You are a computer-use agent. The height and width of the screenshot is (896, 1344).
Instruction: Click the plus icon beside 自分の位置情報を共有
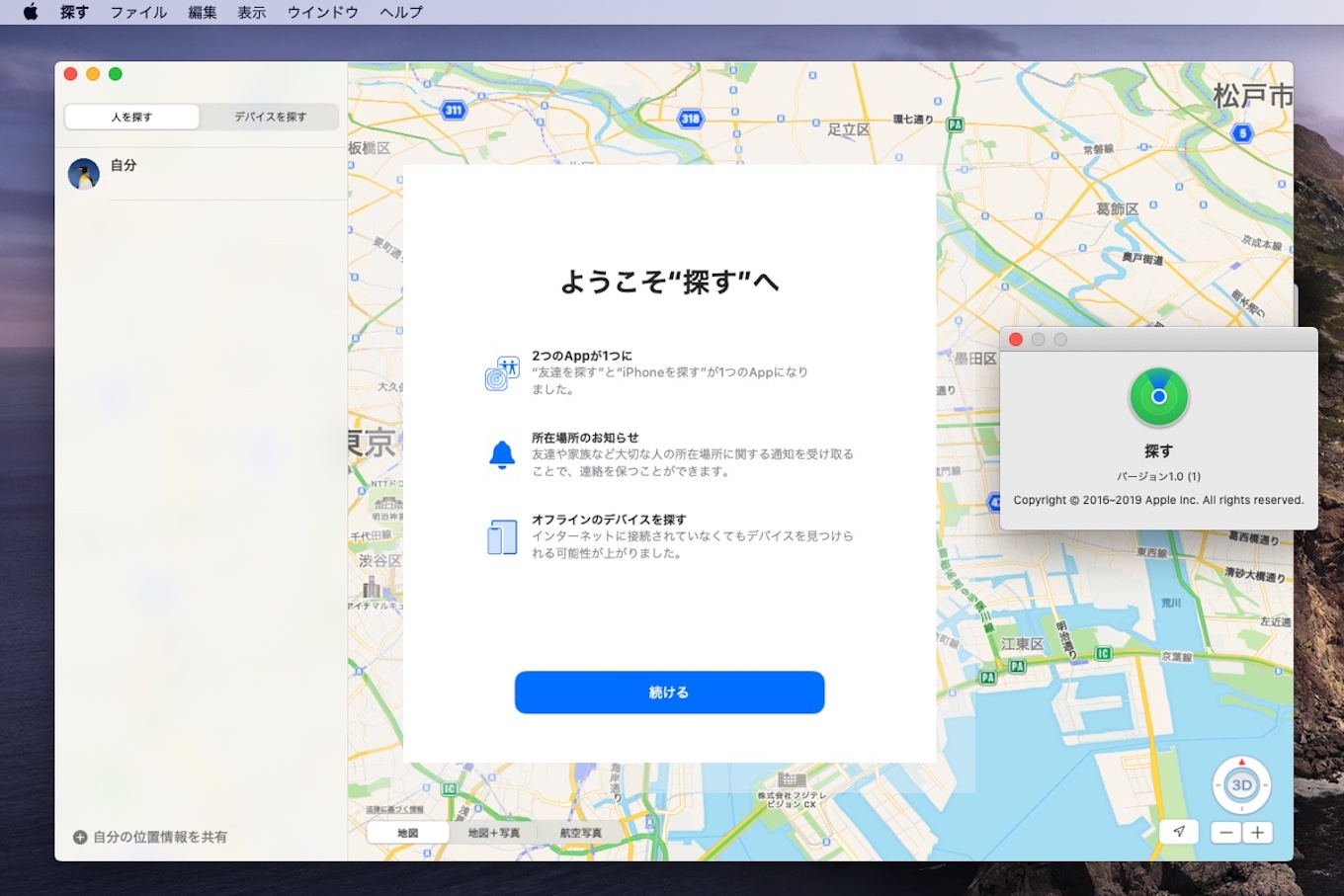[80, 837]
